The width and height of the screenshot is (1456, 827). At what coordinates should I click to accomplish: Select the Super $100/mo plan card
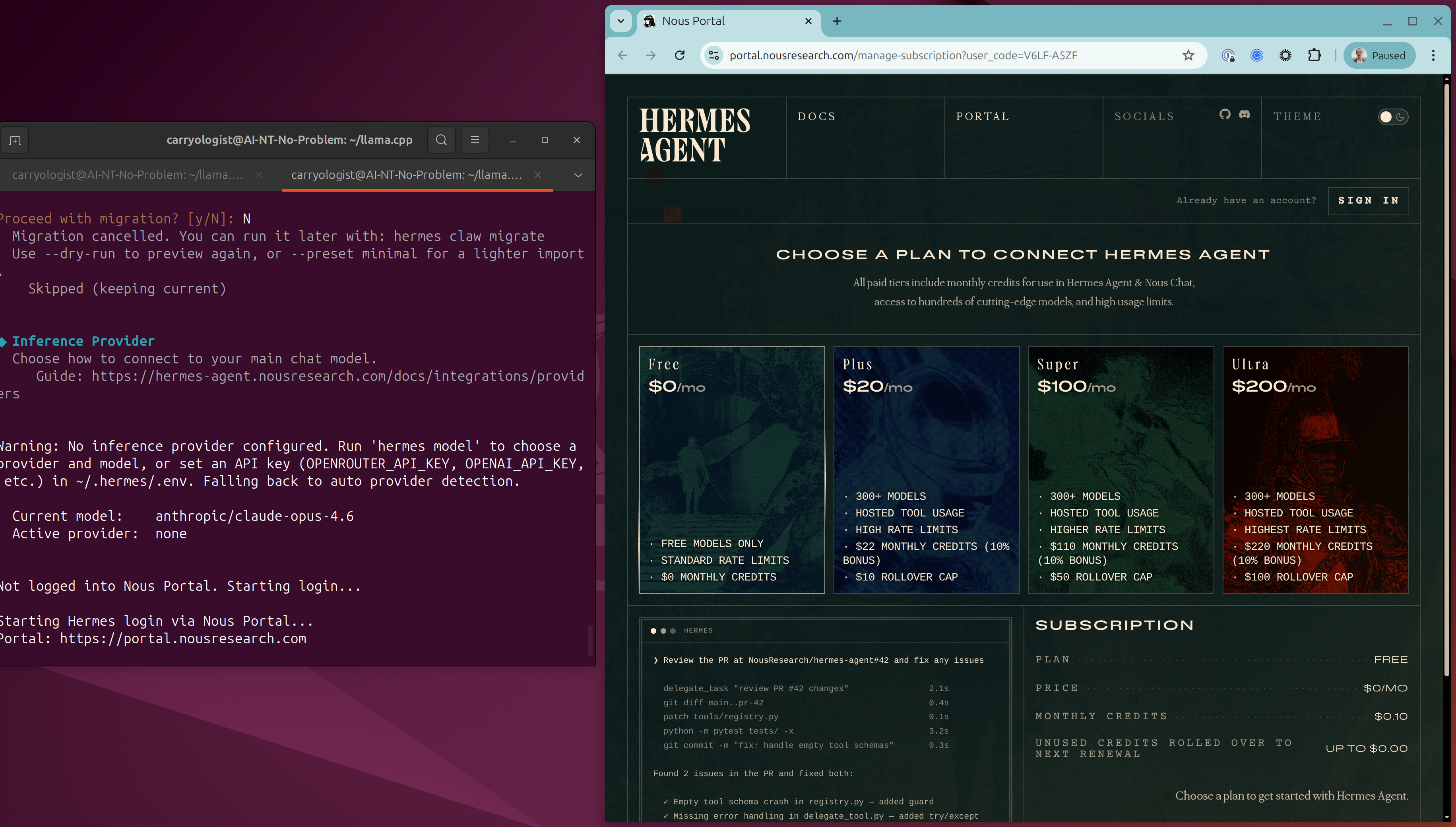coord(1121,470)
